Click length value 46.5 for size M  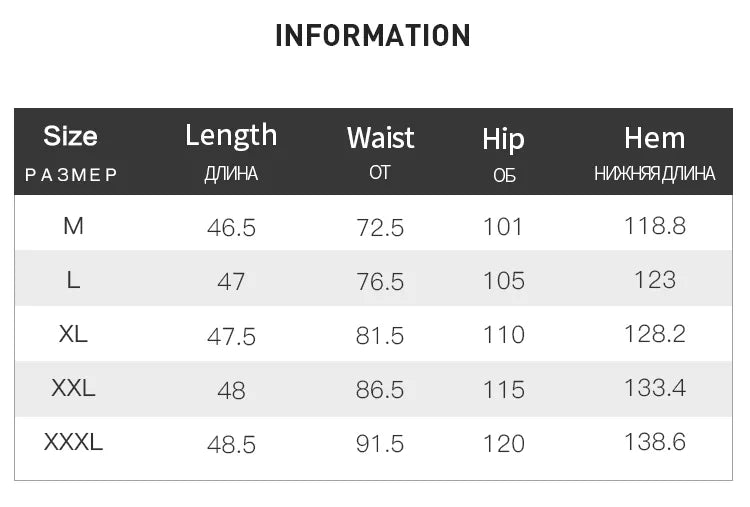(231, 228)
